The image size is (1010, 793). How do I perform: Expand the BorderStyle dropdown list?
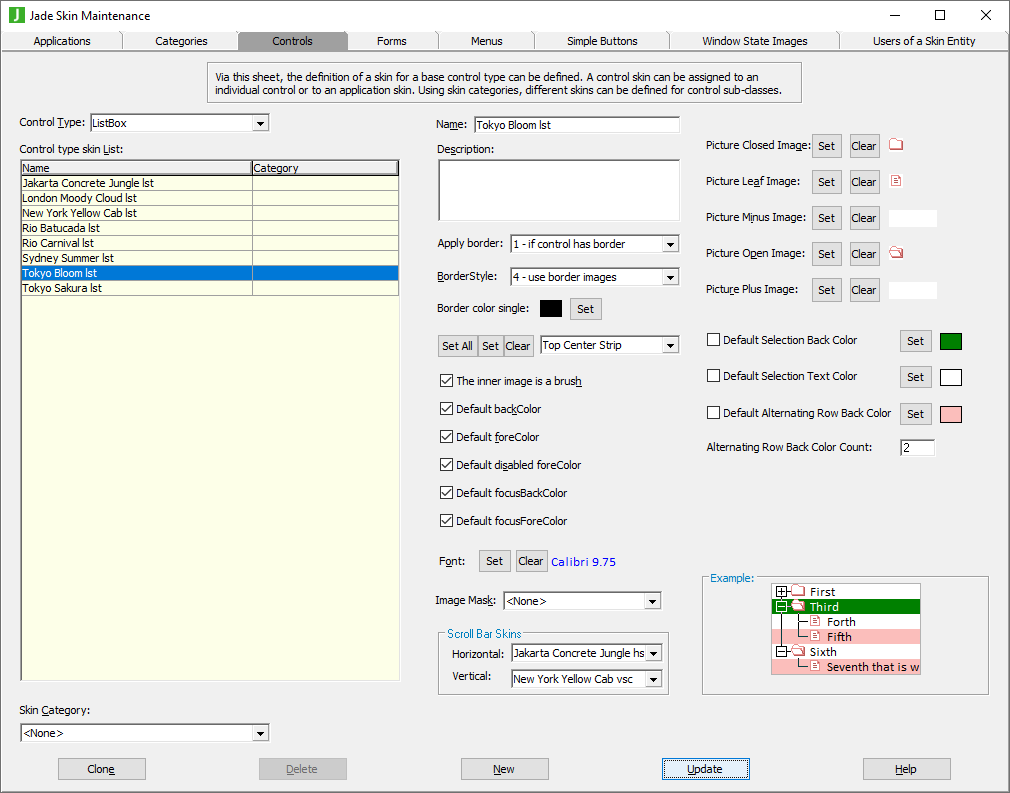(x=669, y=277)
